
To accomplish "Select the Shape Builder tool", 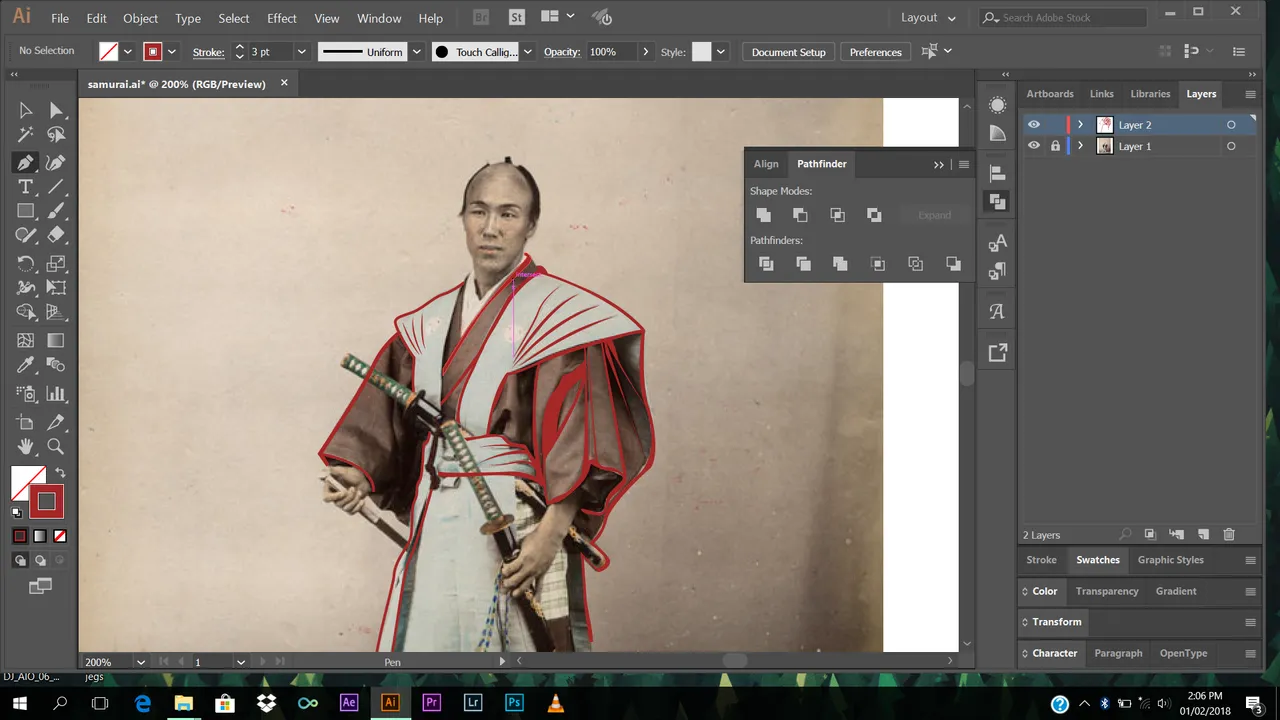I will [x=26, y=313].
